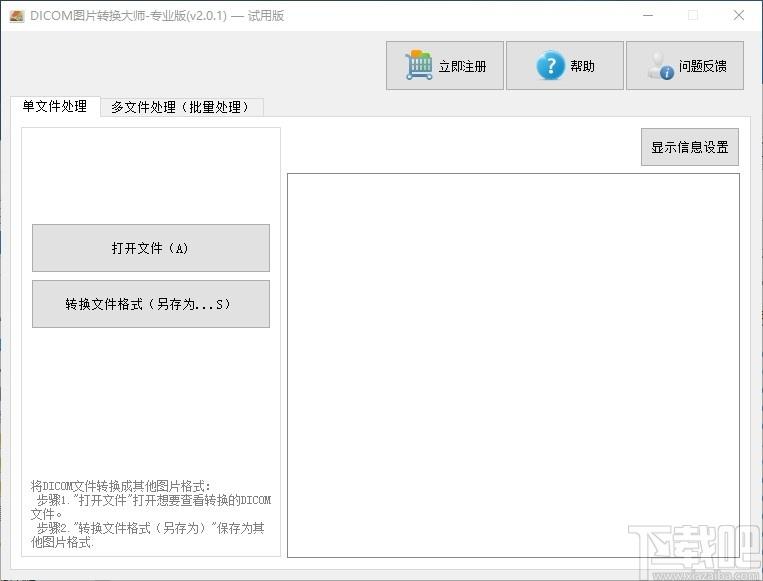
Task: Click the 步骤2 instruction line
Action: (147, 535)
